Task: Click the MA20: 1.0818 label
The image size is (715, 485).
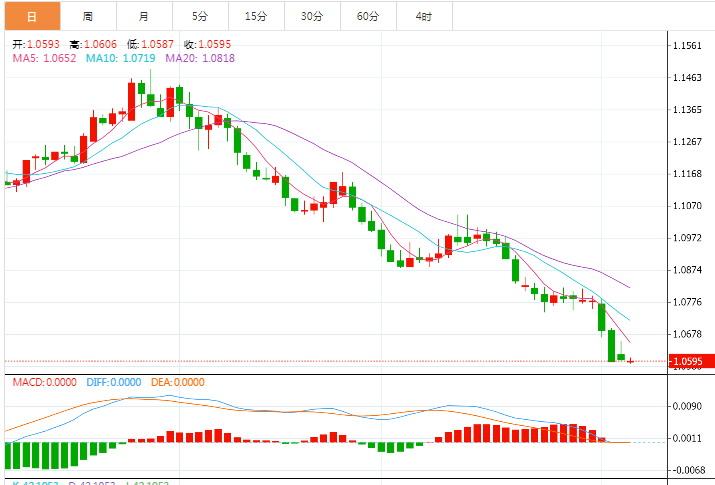Action: (x=200, y=58)
